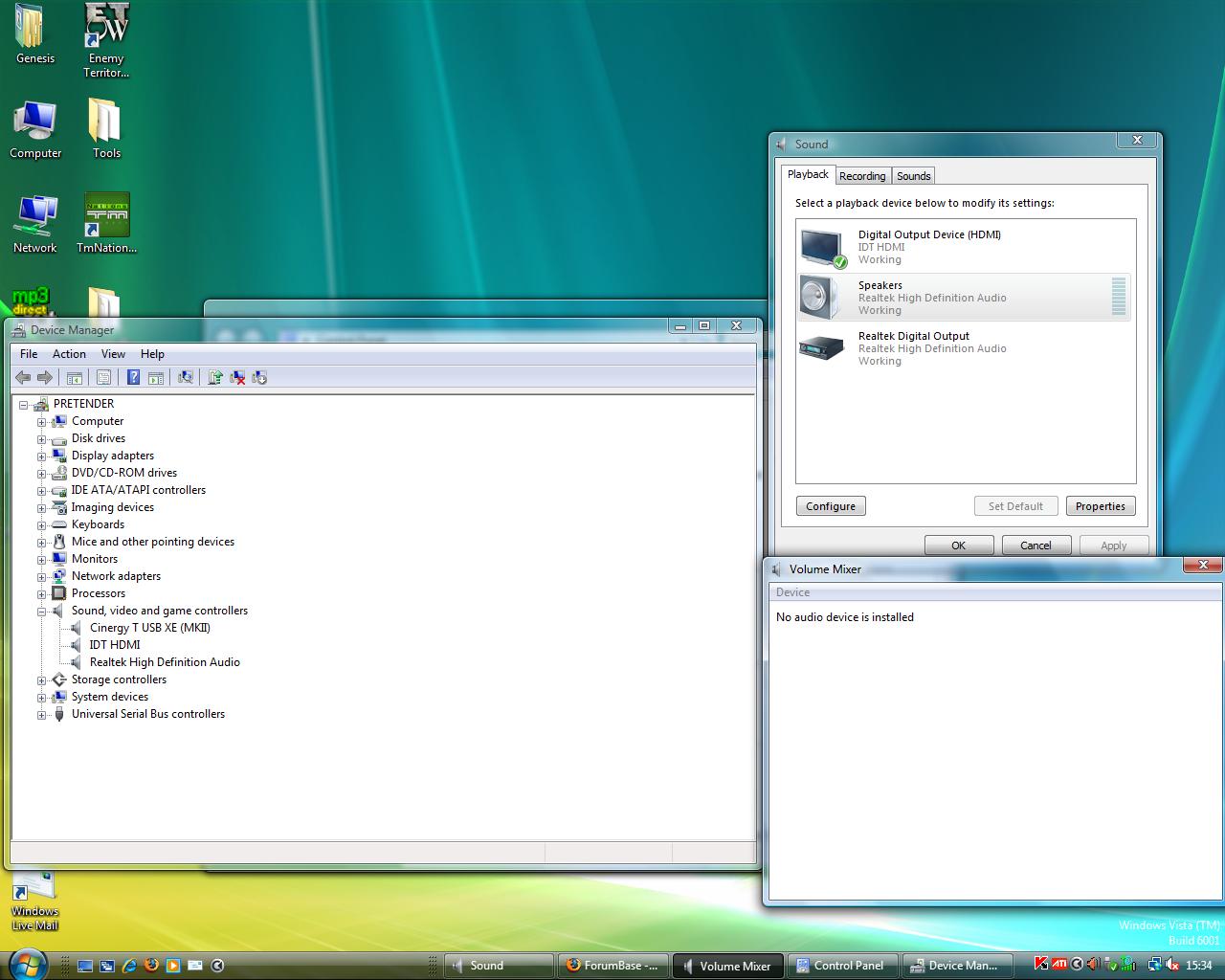Open the Action menu in Device Manager
Viewport: 1225px width, 980px height.
pyautogui.click(x=69, y=354)
